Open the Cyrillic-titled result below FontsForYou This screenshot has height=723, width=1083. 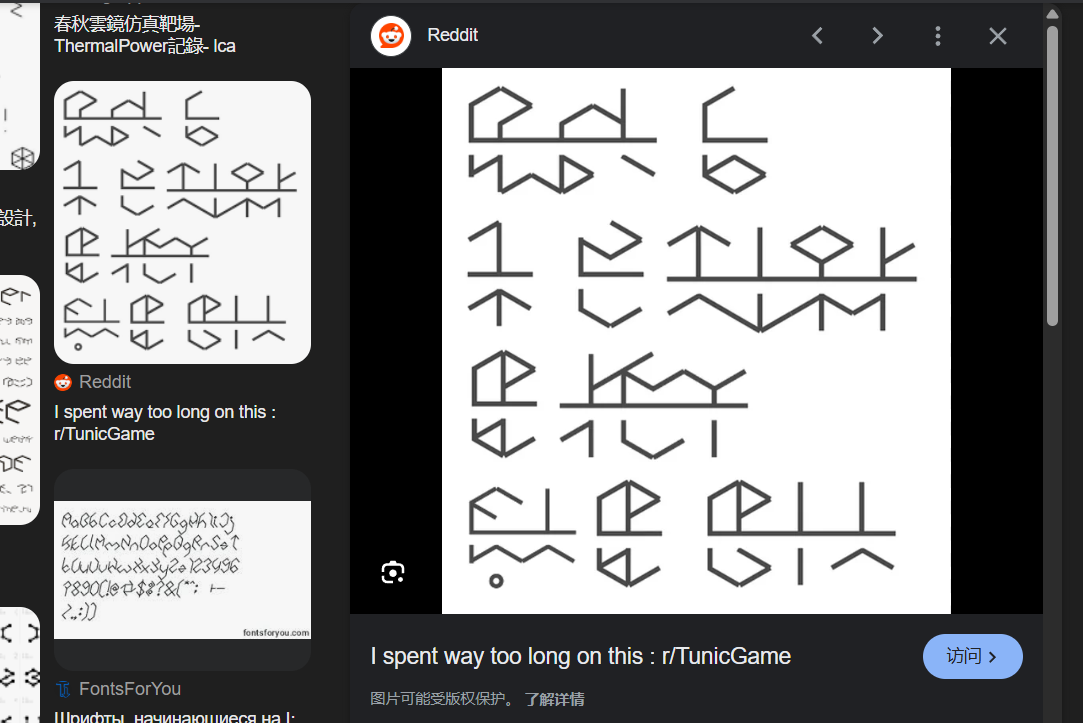pyautogui.click(x=174, y=716)
